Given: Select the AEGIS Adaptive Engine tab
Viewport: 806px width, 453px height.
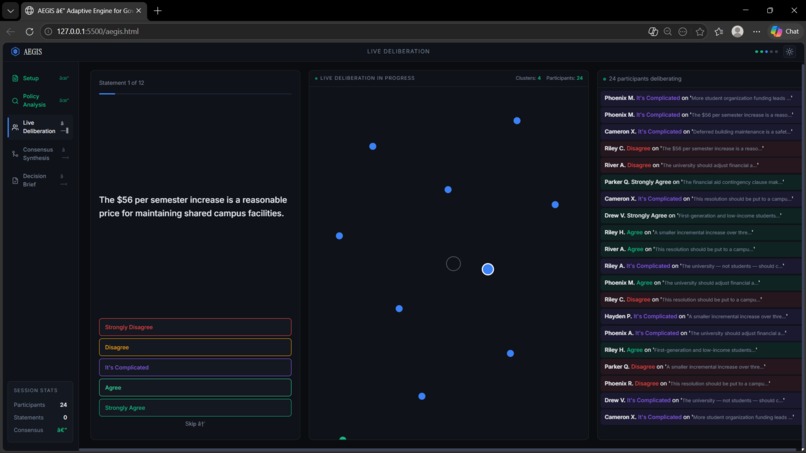Looking at the screenshot, I should click(84, 10).
